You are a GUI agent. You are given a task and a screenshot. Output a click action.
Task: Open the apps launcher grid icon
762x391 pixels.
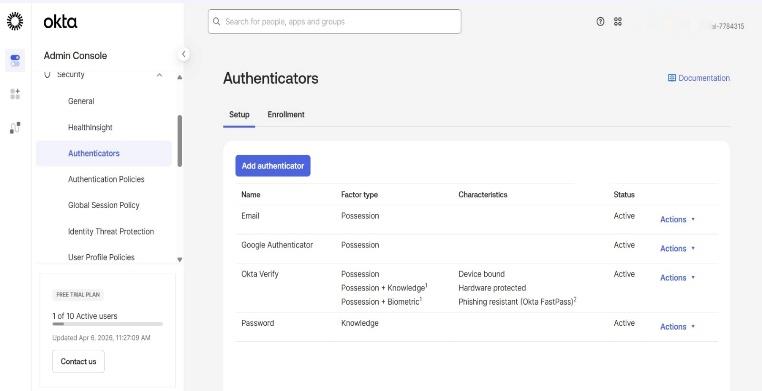[x=618, y=21]
